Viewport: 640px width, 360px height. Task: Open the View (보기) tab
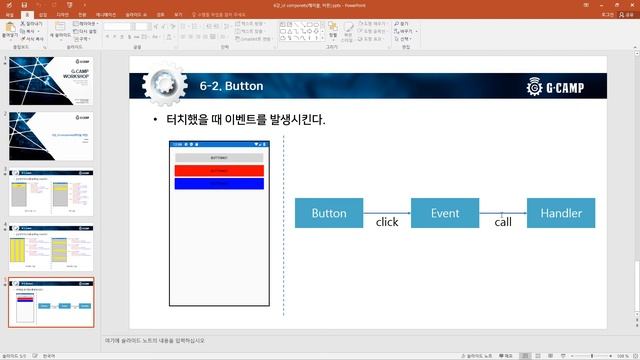point(178,15)
